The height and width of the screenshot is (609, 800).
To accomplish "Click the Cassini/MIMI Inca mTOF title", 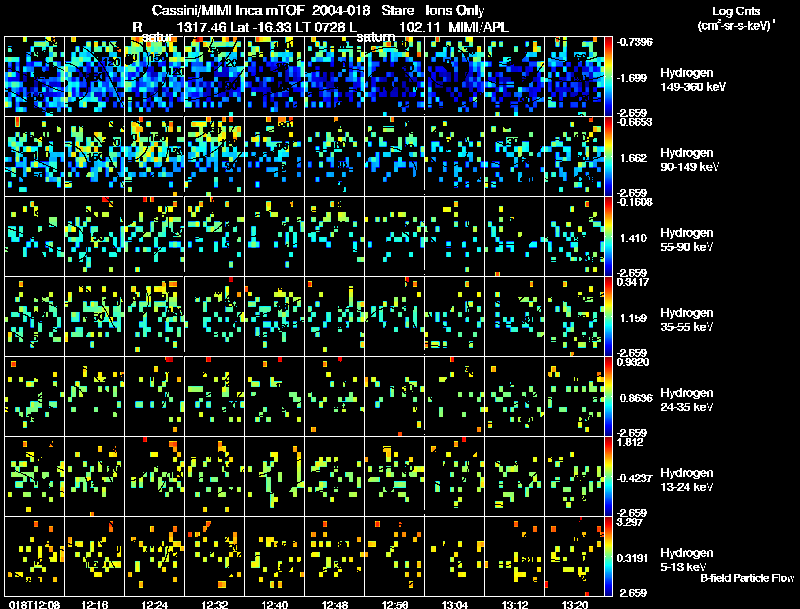I will pos(228,10).
